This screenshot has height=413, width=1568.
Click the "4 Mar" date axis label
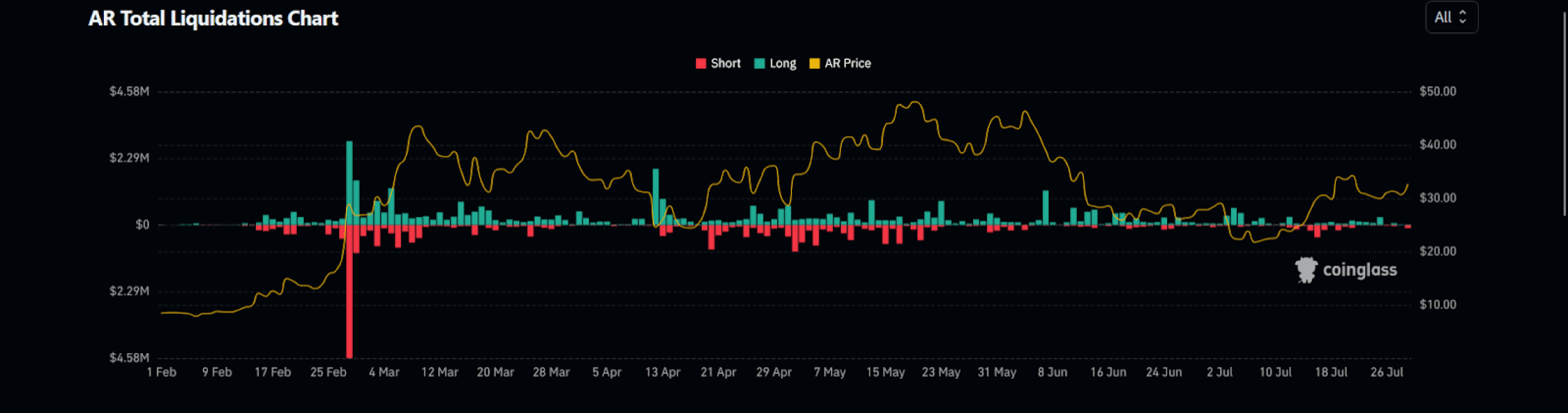tap(384, 372)
